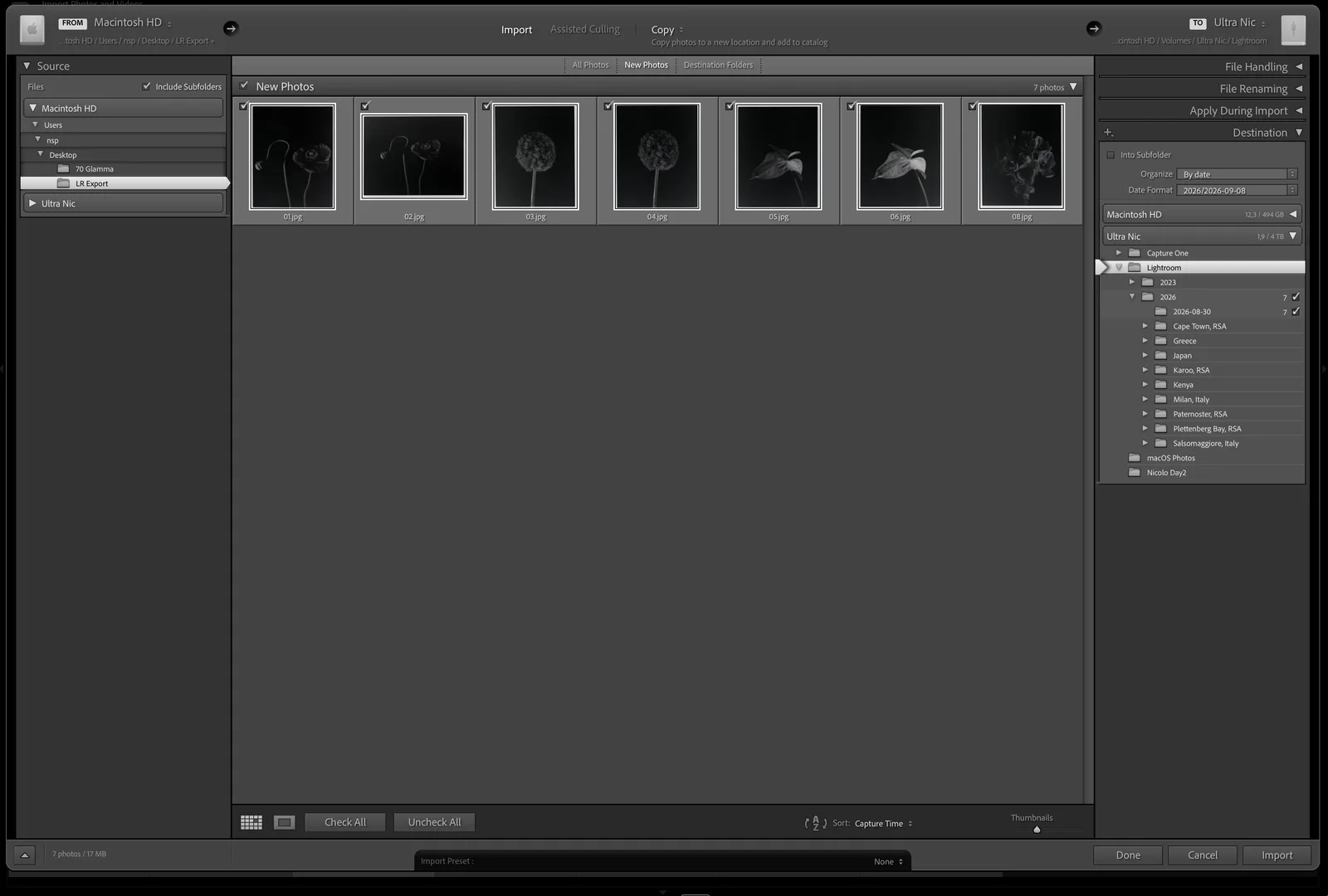Viewport: 1328px width, 896px height.
Task: Switch to loupe view icon
Action: (x=285, y=822)
